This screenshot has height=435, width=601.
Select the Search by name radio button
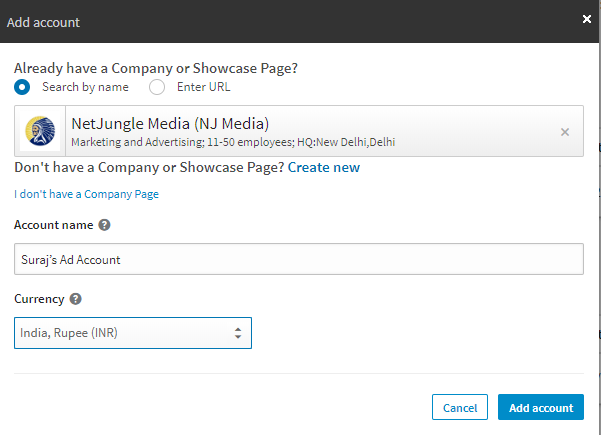pos(22,87)
